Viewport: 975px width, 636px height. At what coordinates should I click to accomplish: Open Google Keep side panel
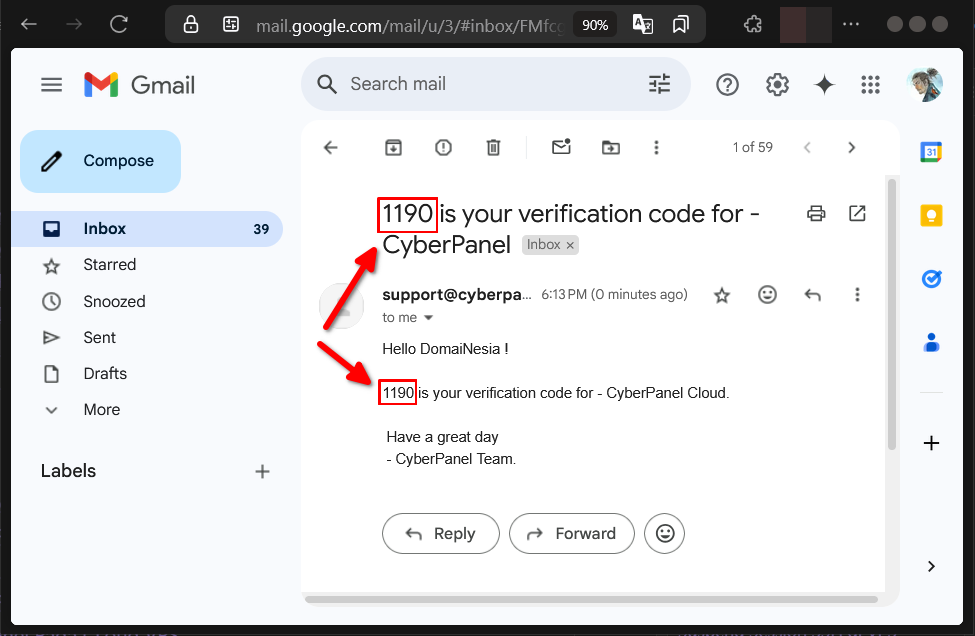[931, 216]
